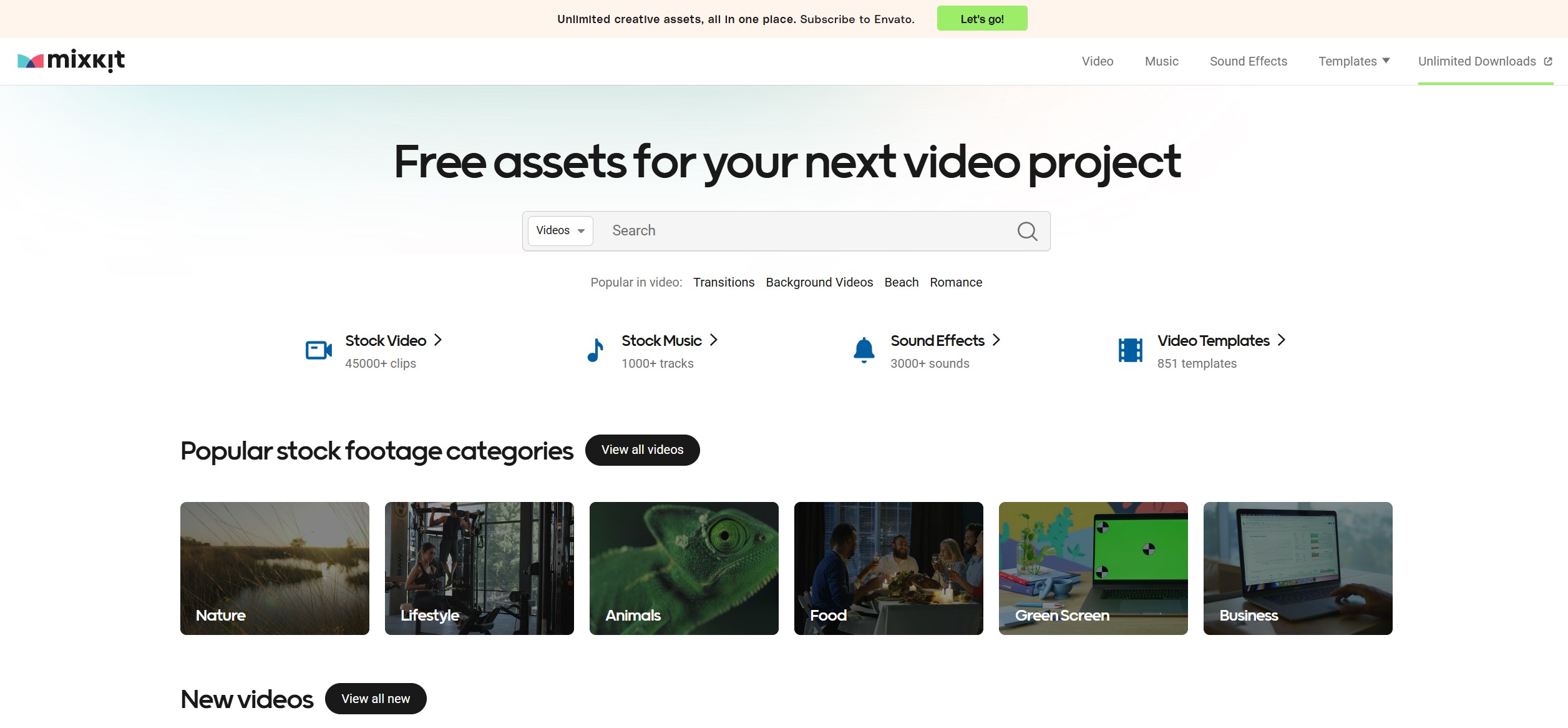Open the Stock Video heading link
Viewport: 1568px width, 728px height.
[x=386, y=340]
